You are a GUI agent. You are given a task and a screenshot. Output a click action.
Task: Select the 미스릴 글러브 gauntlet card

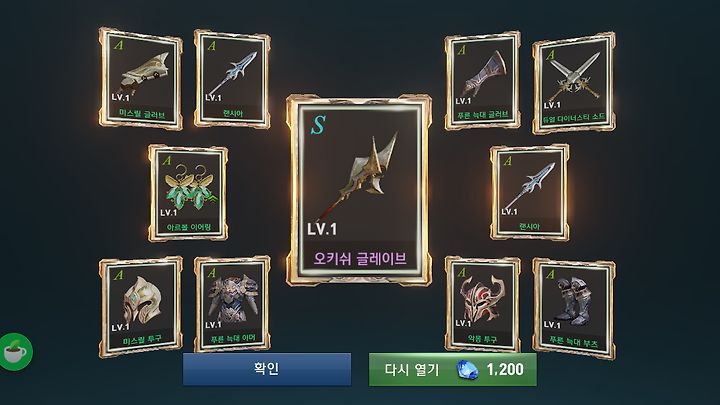(x=141, y=79)
